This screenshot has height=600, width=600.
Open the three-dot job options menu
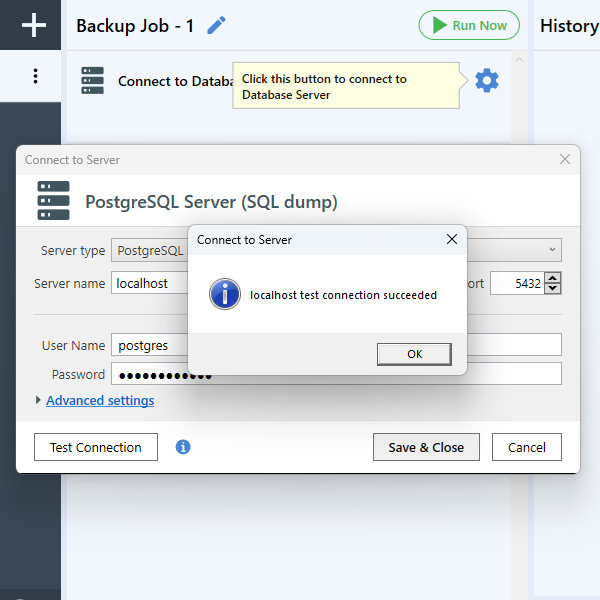point(35,76)
